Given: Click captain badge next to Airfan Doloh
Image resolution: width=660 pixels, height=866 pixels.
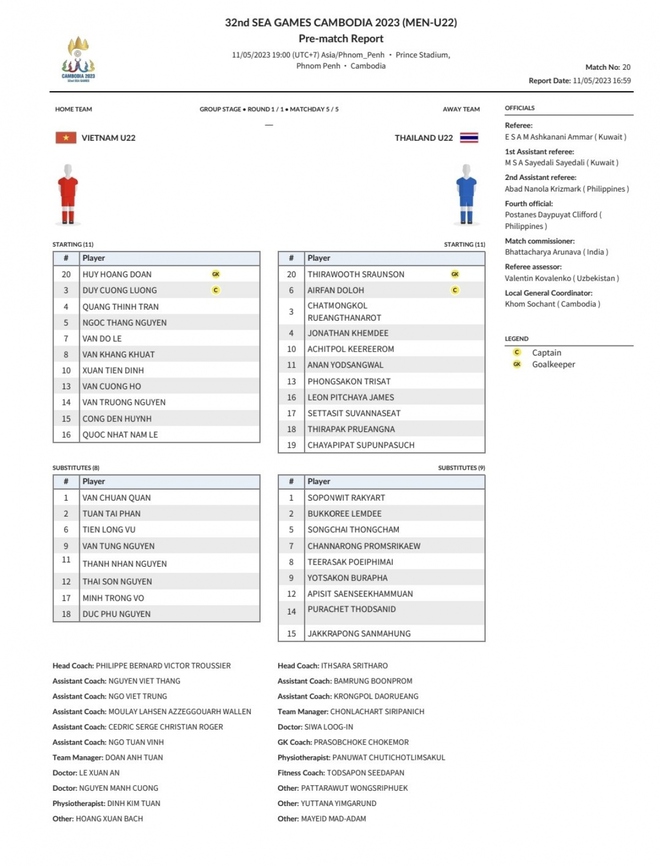Looking at the screenshot, I should click(455, 290).
